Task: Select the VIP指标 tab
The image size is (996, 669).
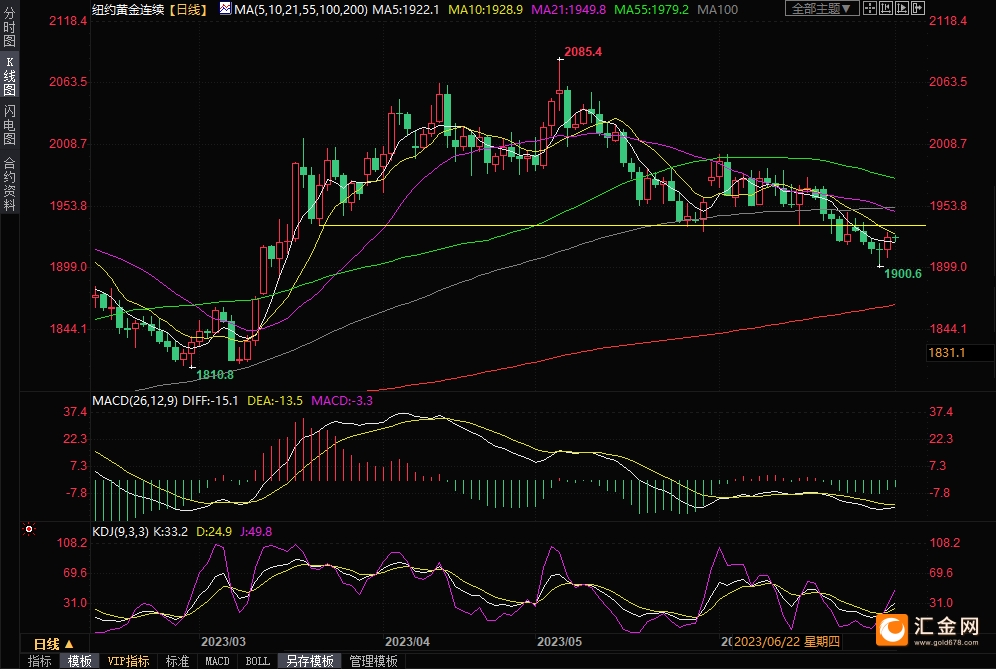Action: tap(128, 661)
